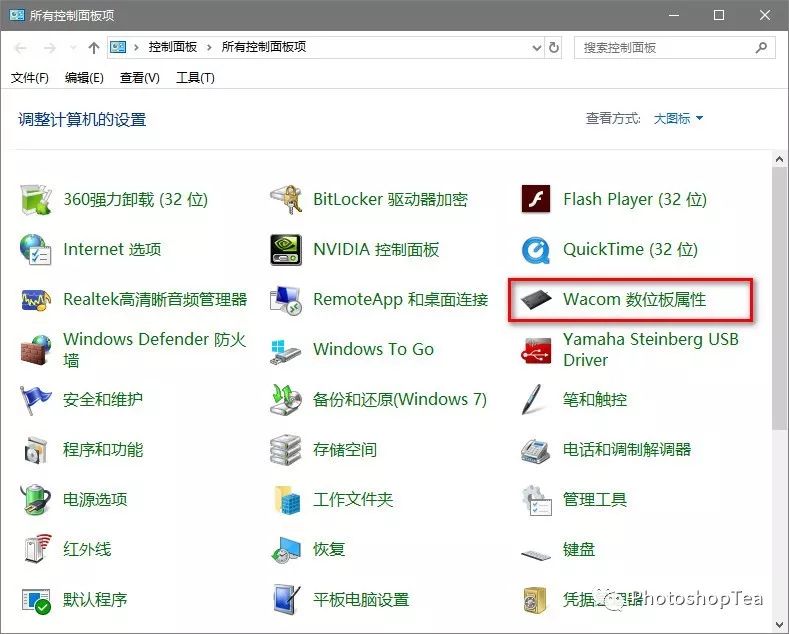Click the 红外线 icon
Image resolution: width=789 pixels, height=634 pixels.
[37, 548]
